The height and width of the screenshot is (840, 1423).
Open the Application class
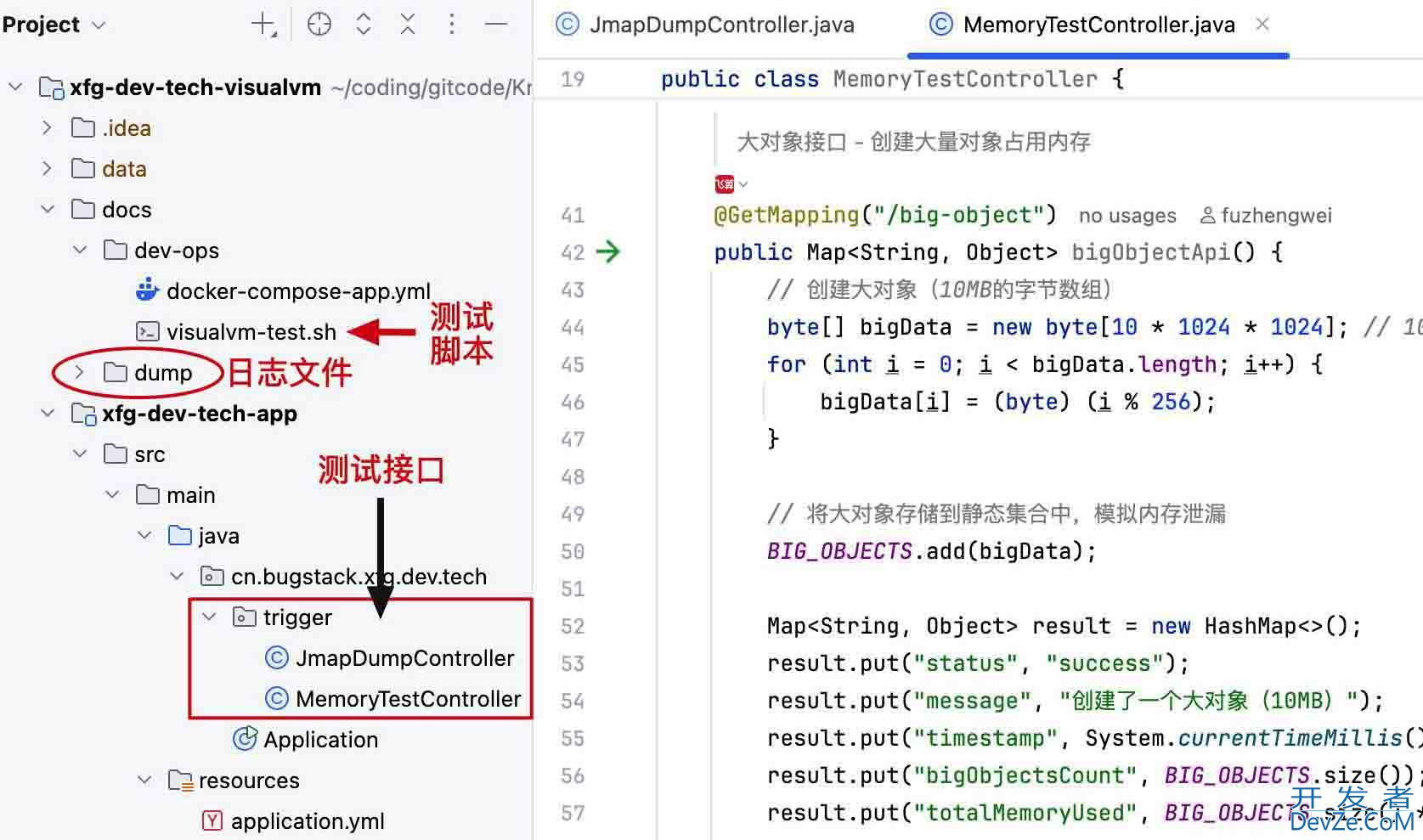320,740
